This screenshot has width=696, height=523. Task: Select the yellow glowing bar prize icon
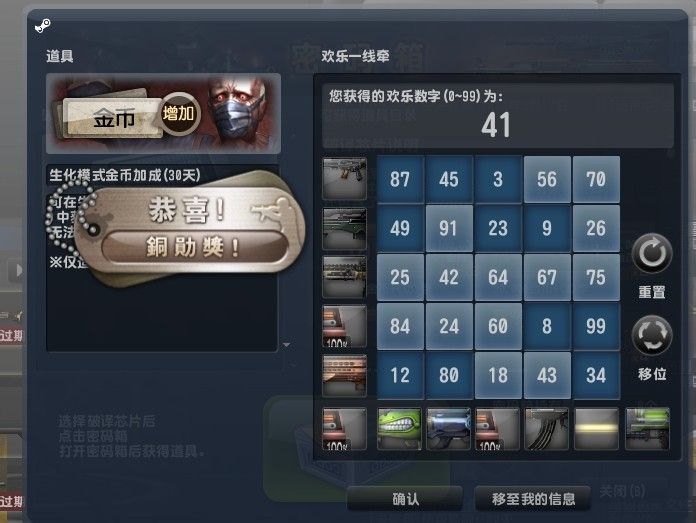click(x=597, y=429)
